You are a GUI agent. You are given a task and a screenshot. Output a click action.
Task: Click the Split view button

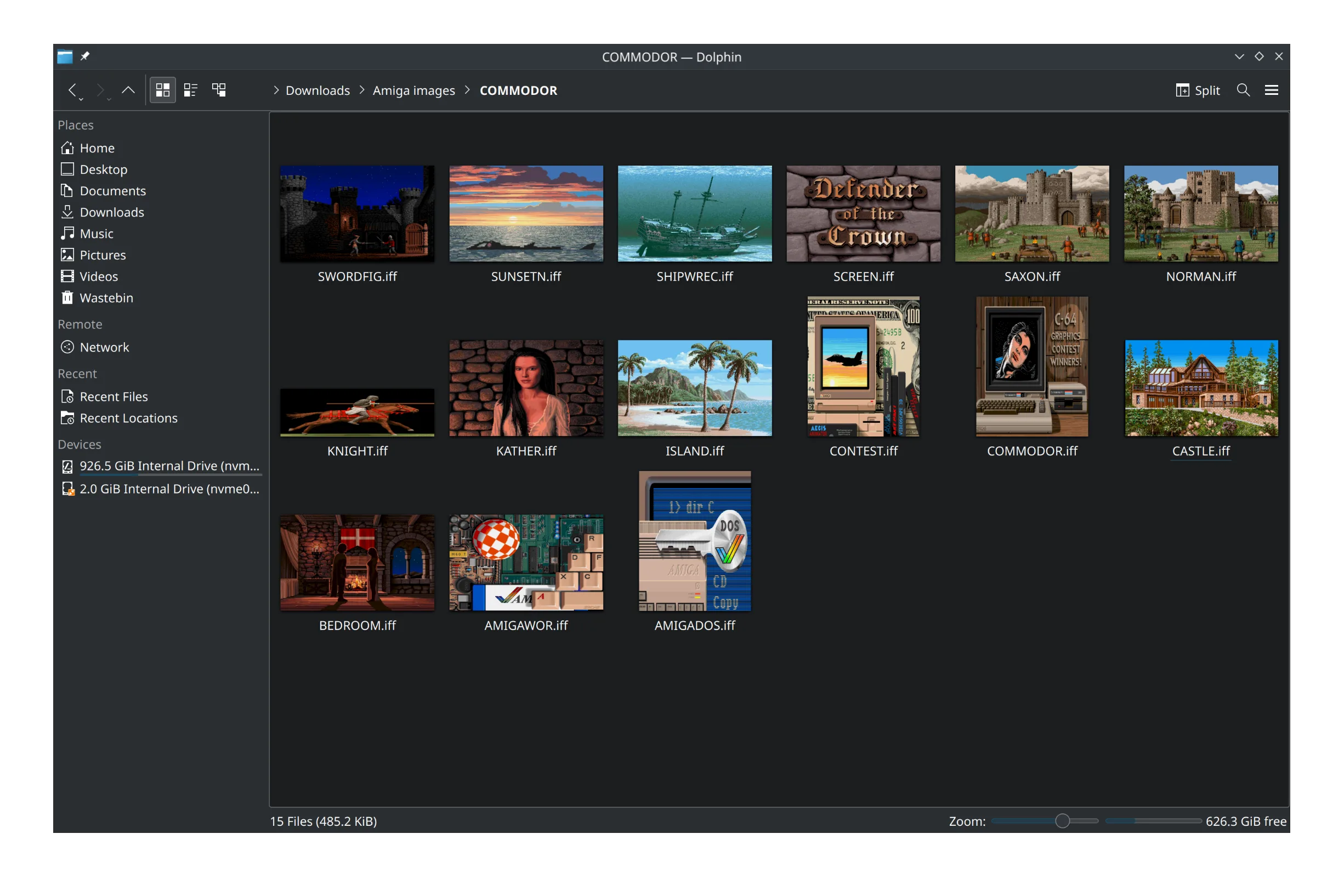(x=1198, y=90)
